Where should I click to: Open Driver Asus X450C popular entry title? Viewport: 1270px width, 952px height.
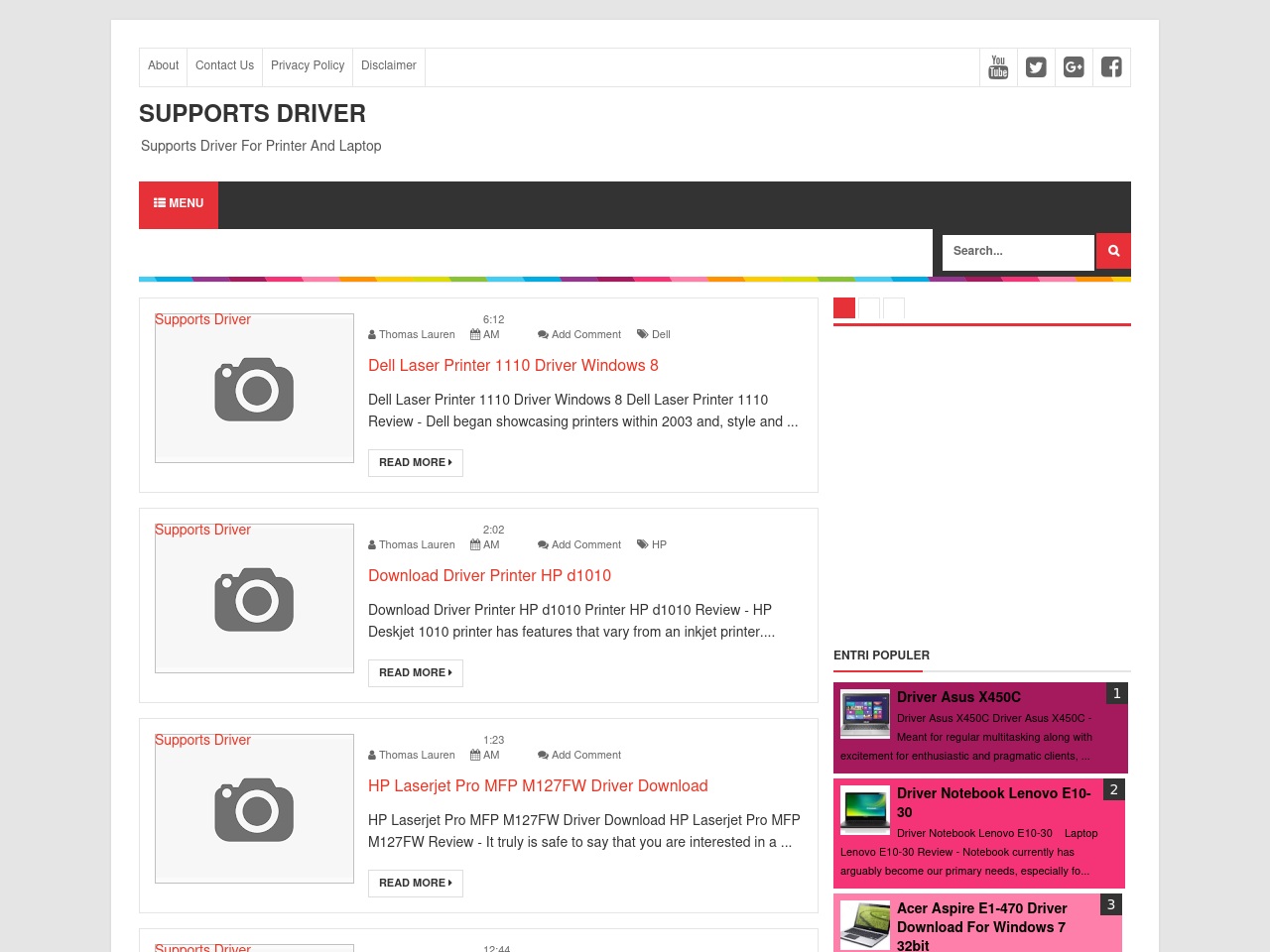tap(958, 697)
